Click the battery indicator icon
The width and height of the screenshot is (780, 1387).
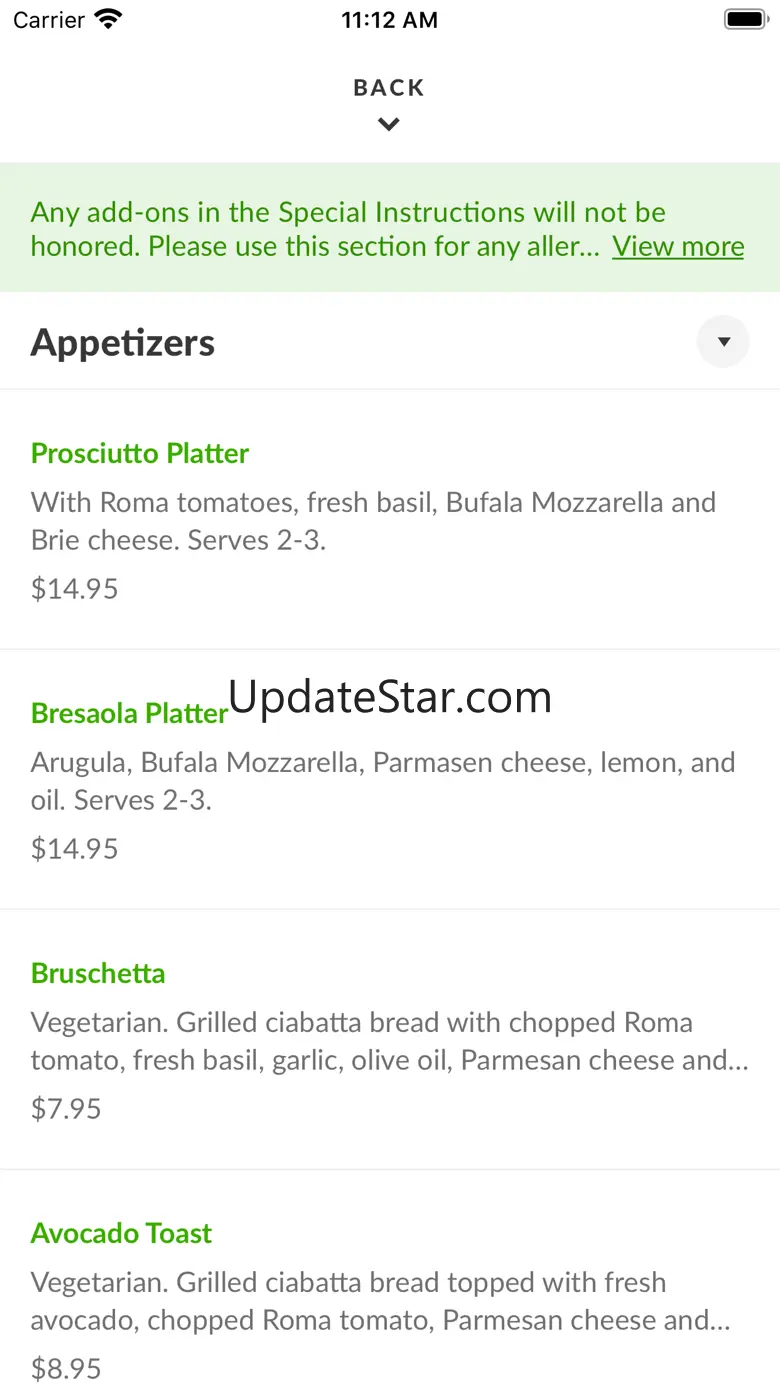[745, 19]
